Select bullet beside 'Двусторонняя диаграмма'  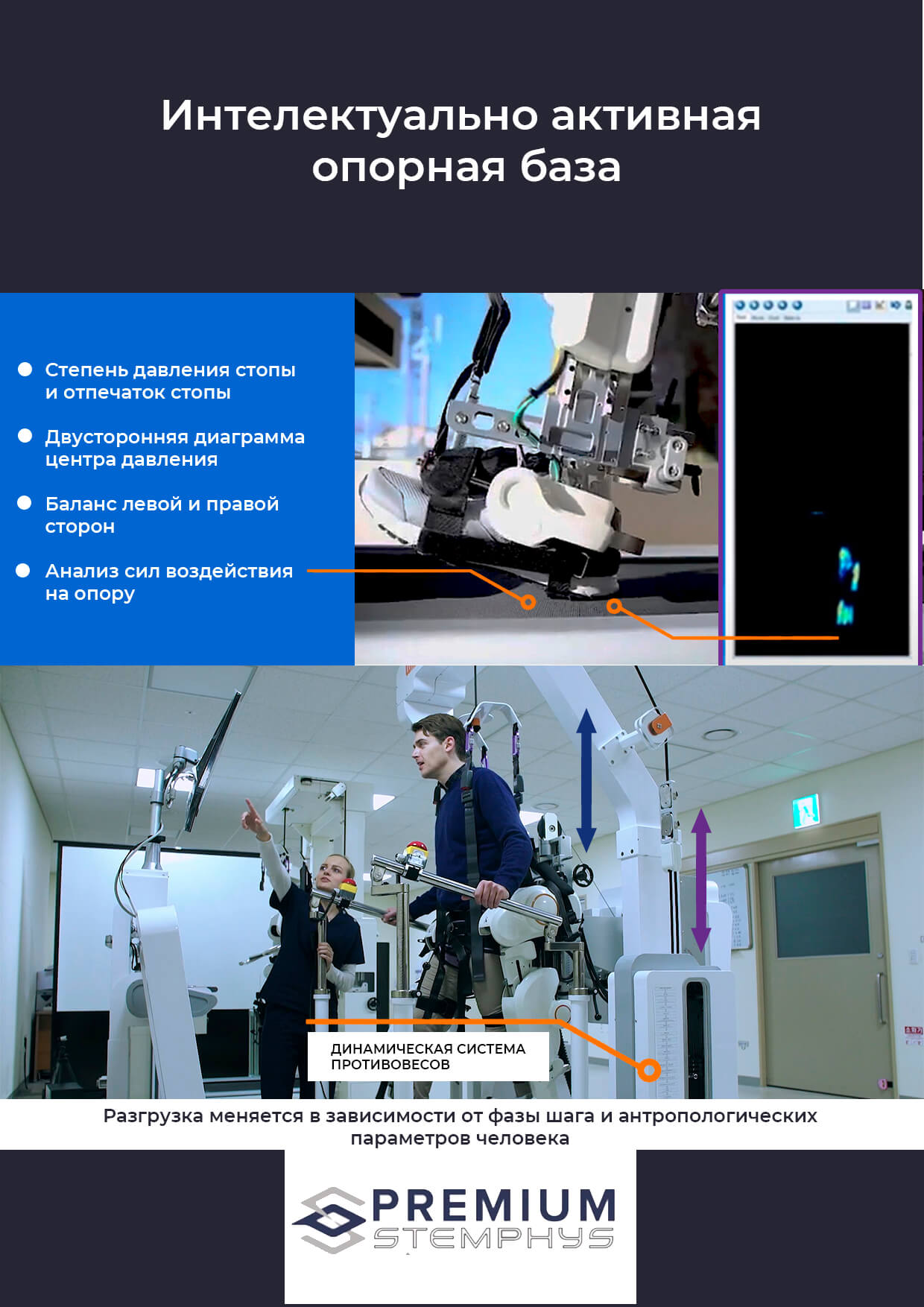pos(25,437)
